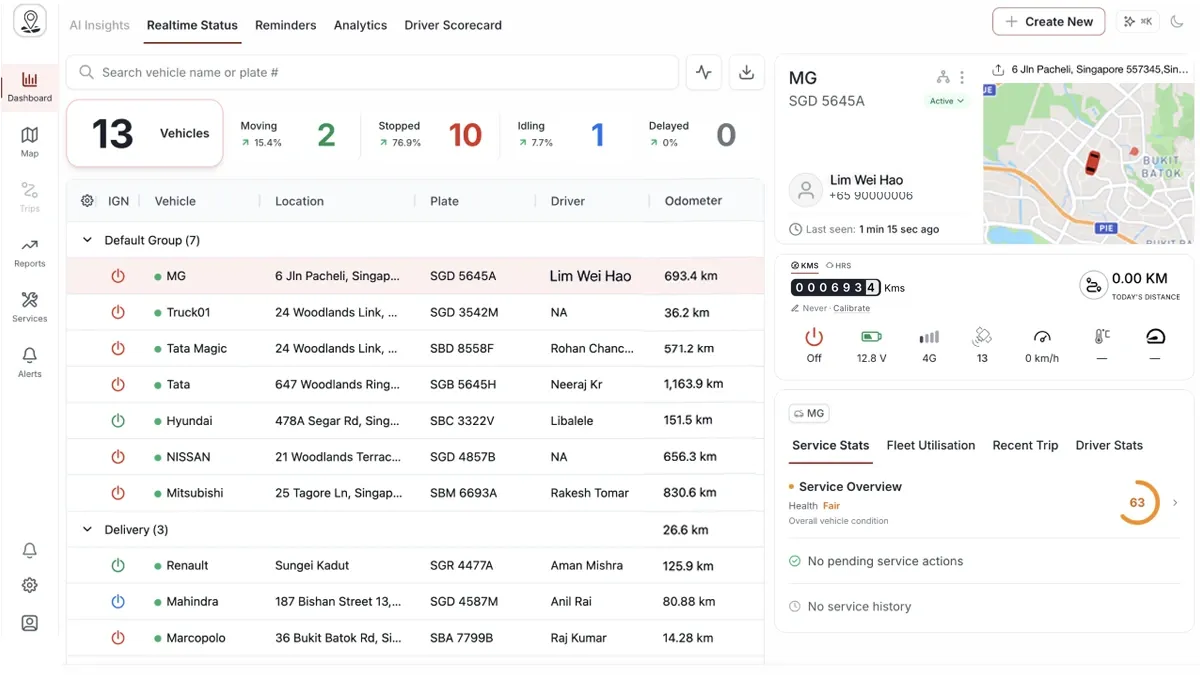1200x675 pixels.
Task: Open the three-dot menu for MG
Action: pos(962,78)
